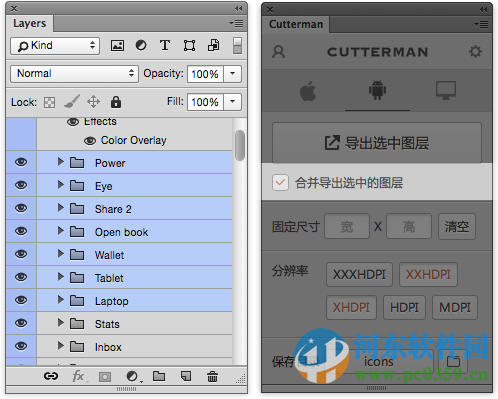Expand the Power group
Screen dimensions: 498x399
60,162
